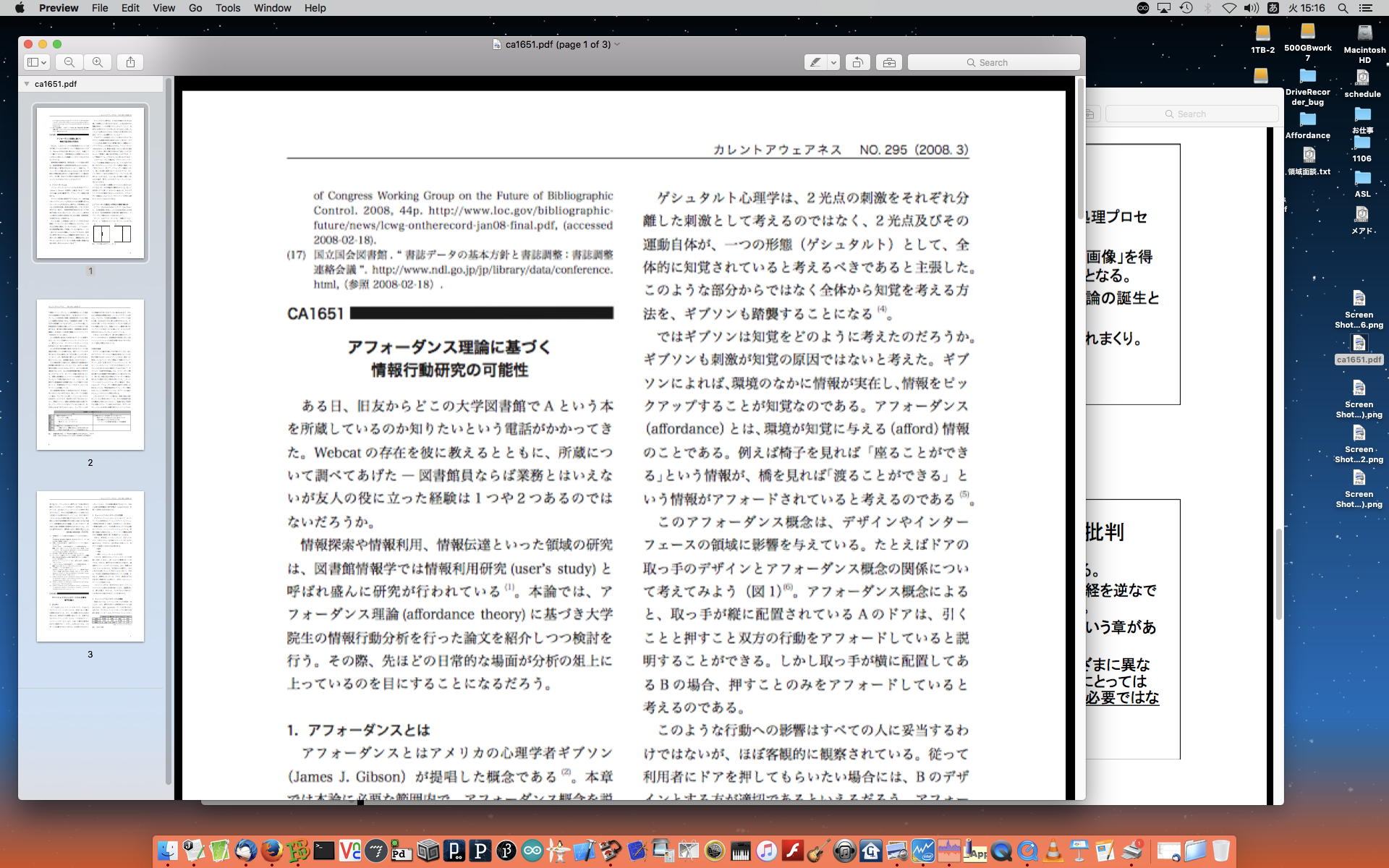This screenshot has width=1389, height=868.
Task: Click the Preview Search field
Action: coord(994,62)
